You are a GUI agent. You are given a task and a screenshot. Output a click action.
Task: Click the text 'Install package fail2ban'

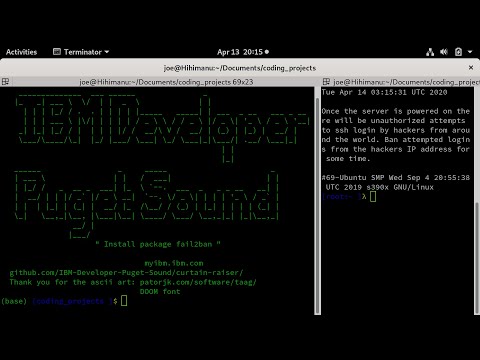point(158,244)
